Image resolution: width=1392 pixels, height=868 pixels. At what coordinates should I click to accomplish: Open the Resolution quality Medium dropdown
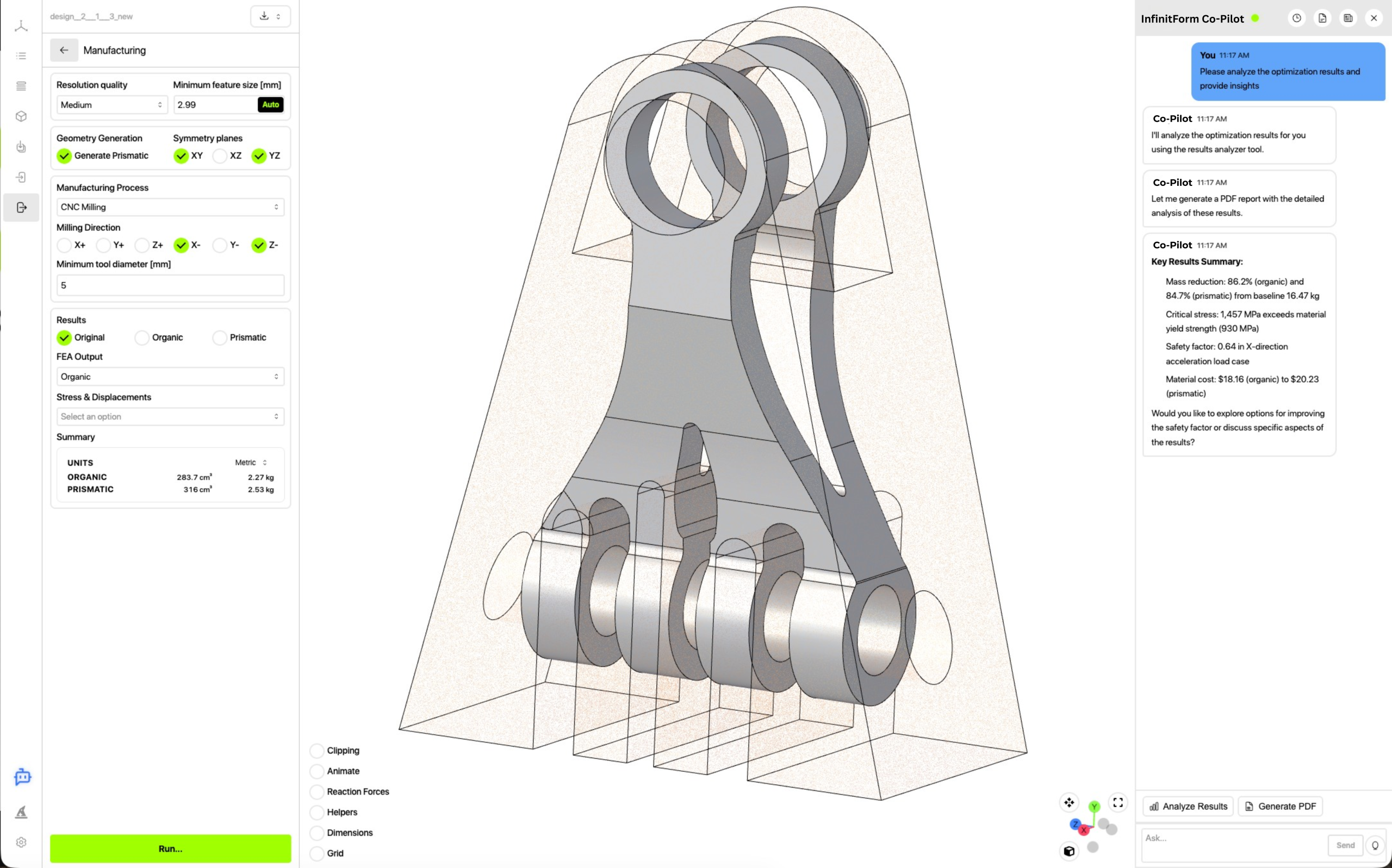tap(111, 105)
